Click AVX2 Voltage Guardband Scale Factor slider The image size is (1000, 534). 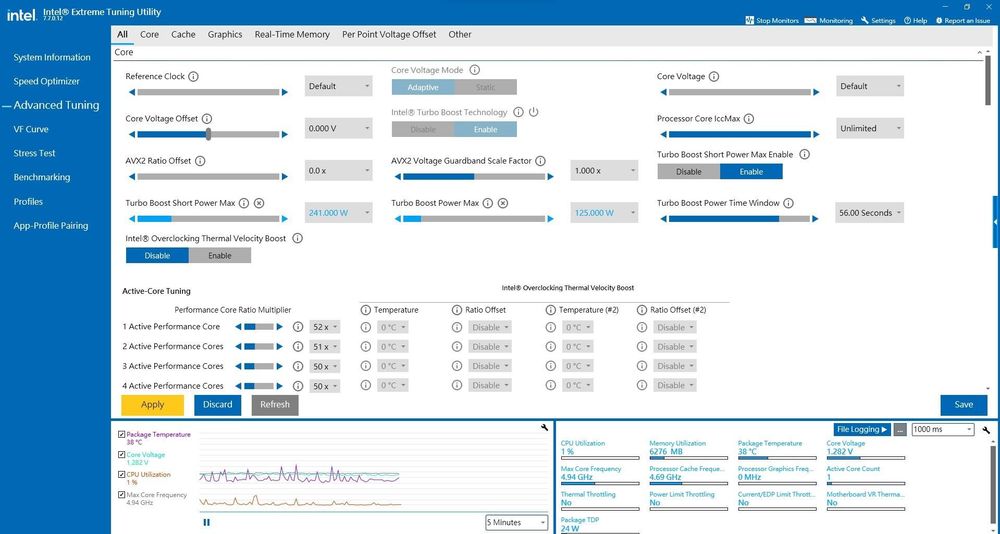coord(474,177)
